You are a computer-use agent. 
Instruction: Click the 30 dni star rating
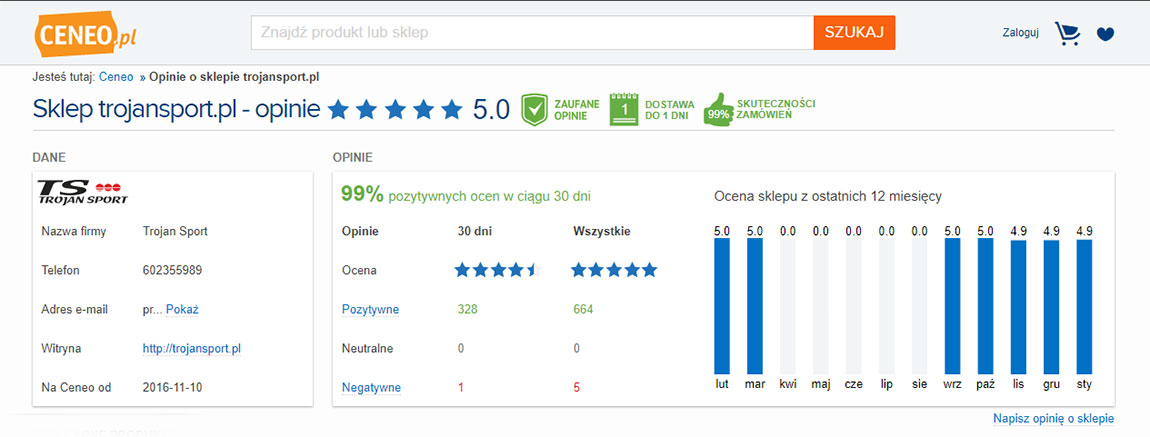(497, 271)
